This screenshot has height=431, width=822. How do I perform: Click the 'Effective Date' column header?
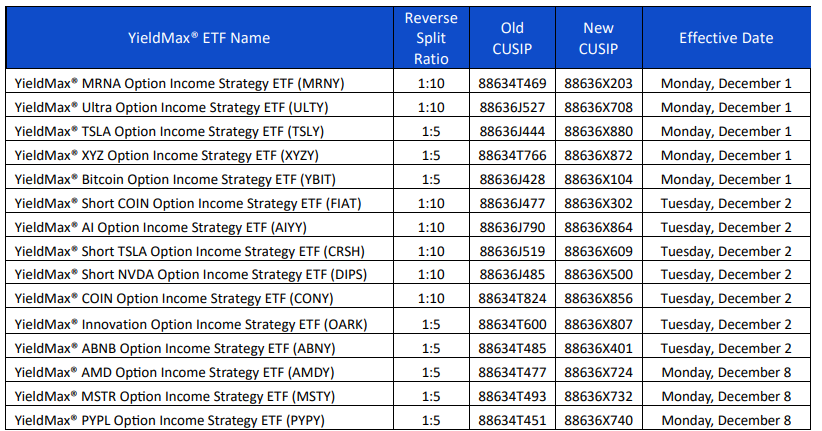(x=726, y=38)
